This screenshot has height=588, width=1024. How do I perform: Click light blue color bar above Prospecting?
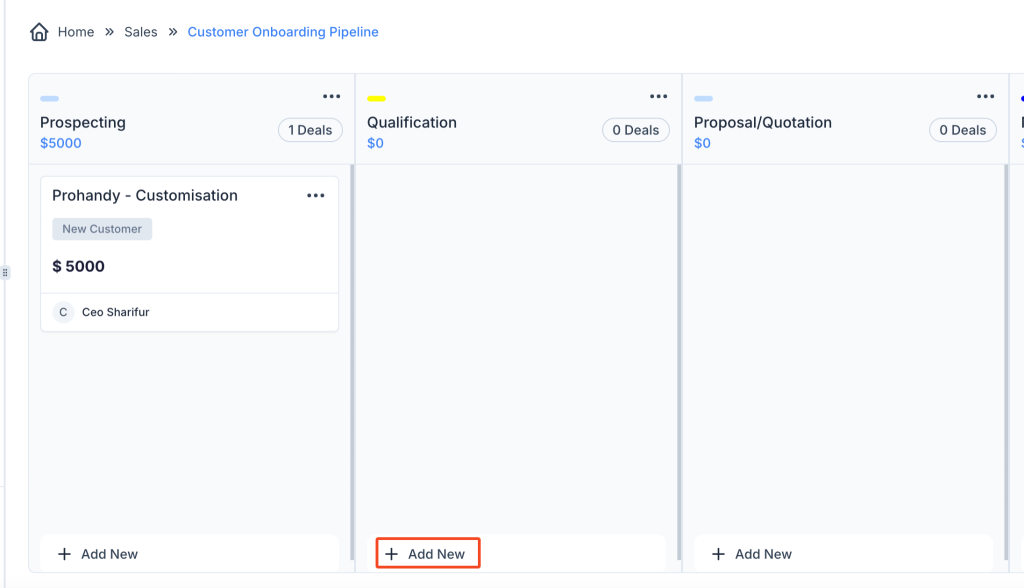click(x=49, y=99)
